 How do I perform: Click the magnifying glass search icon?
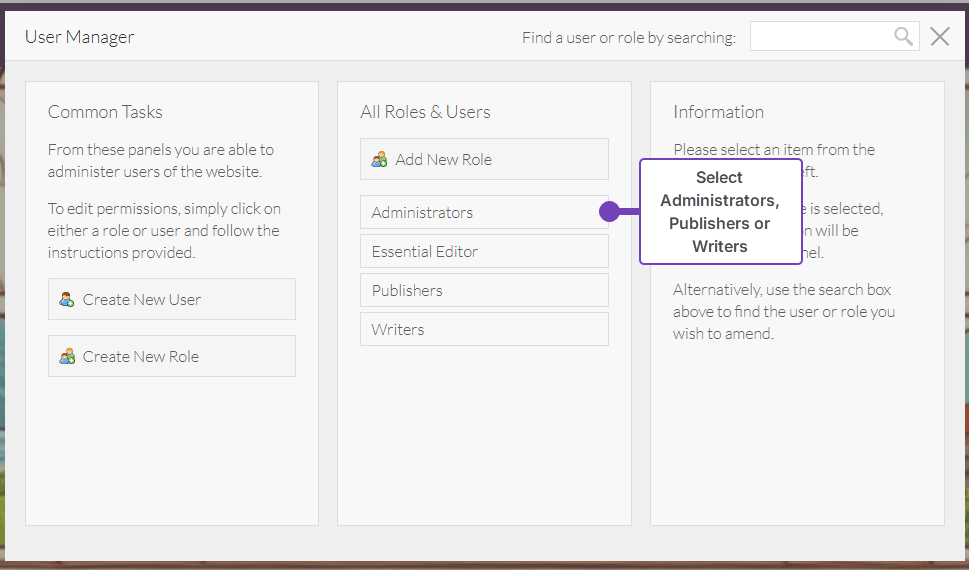(x=903, y=37)
